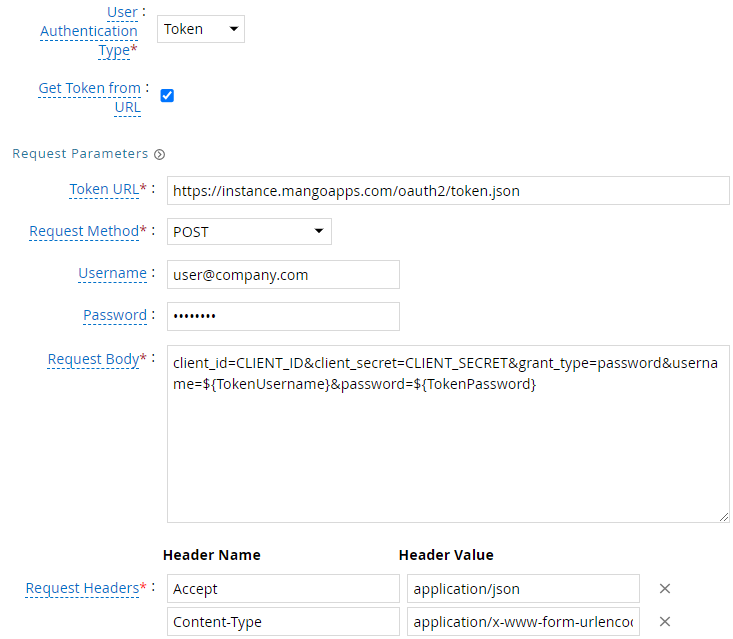Click the Password label
733x639 pixels.
(115, 316)
